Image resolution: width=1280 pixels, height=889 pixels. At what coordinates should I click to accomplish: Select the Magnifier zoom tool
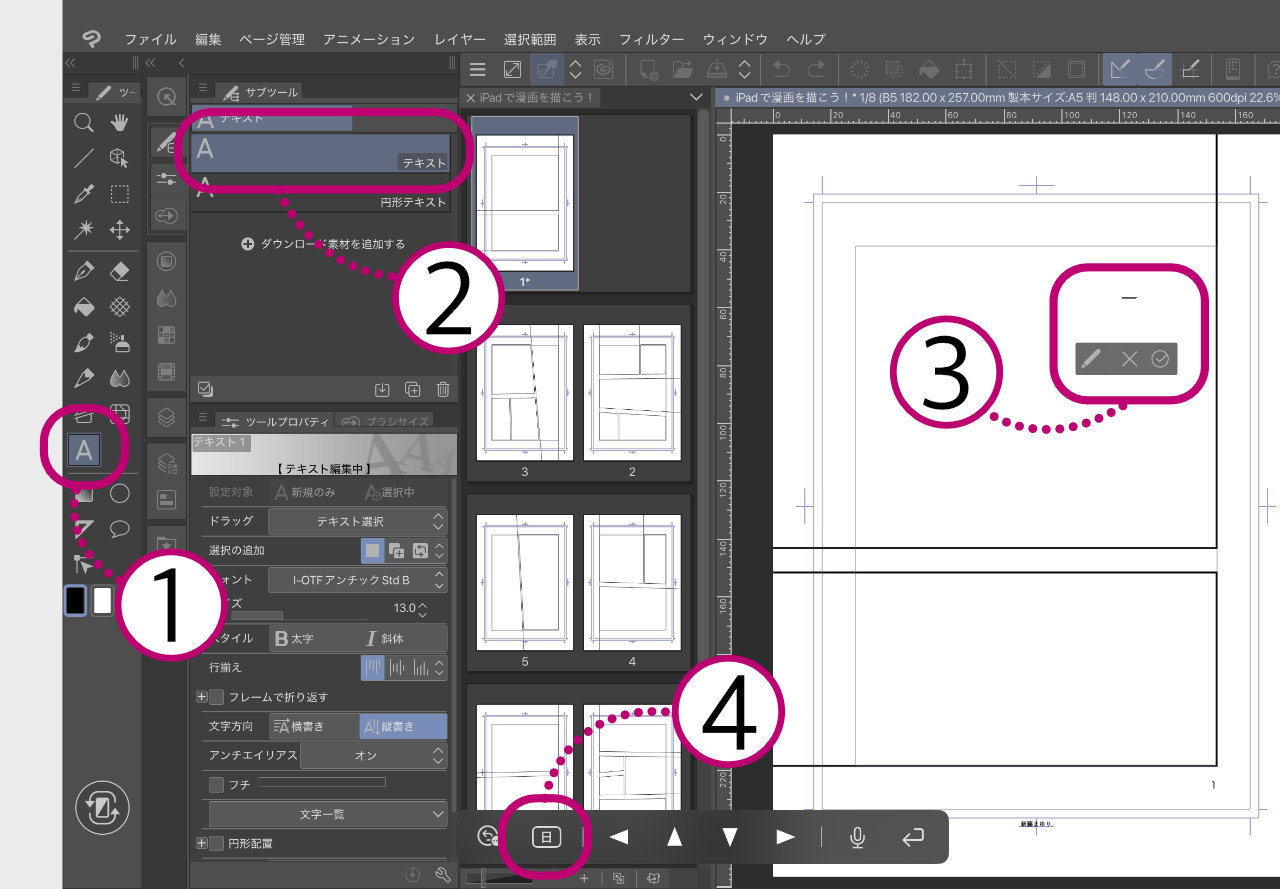point(84,123)
